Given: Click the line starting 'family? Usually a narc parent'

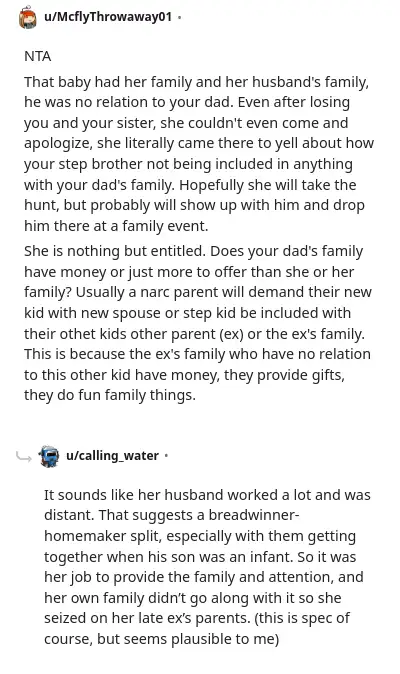Looking at the screenshot, I should 198,292.
